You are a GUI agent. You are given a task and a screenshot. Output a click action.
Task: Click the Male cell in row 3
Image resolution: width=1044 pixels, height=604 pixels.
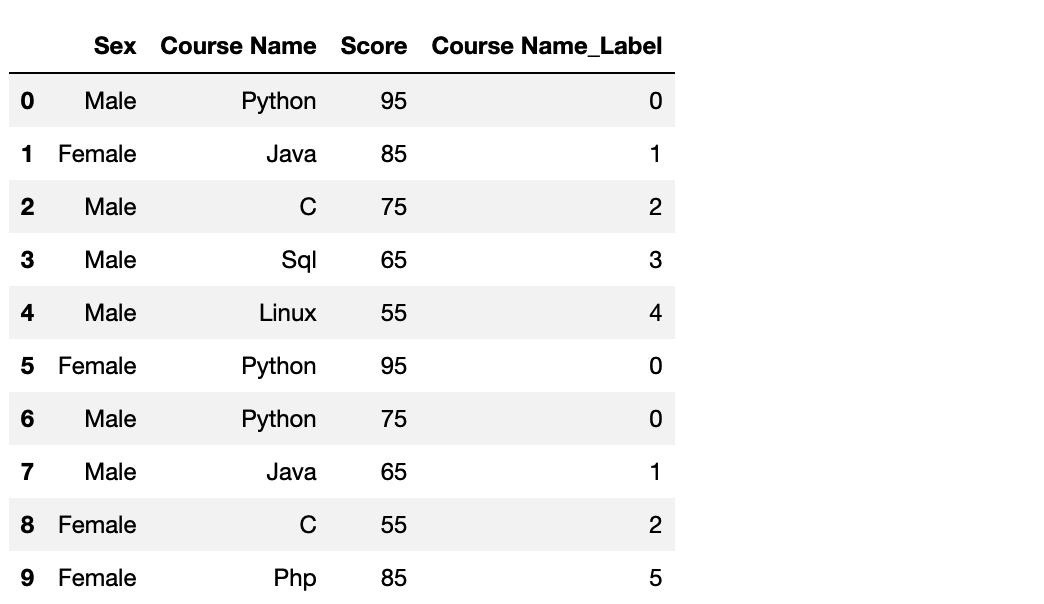pyautogui.click(x=111, y=260)
